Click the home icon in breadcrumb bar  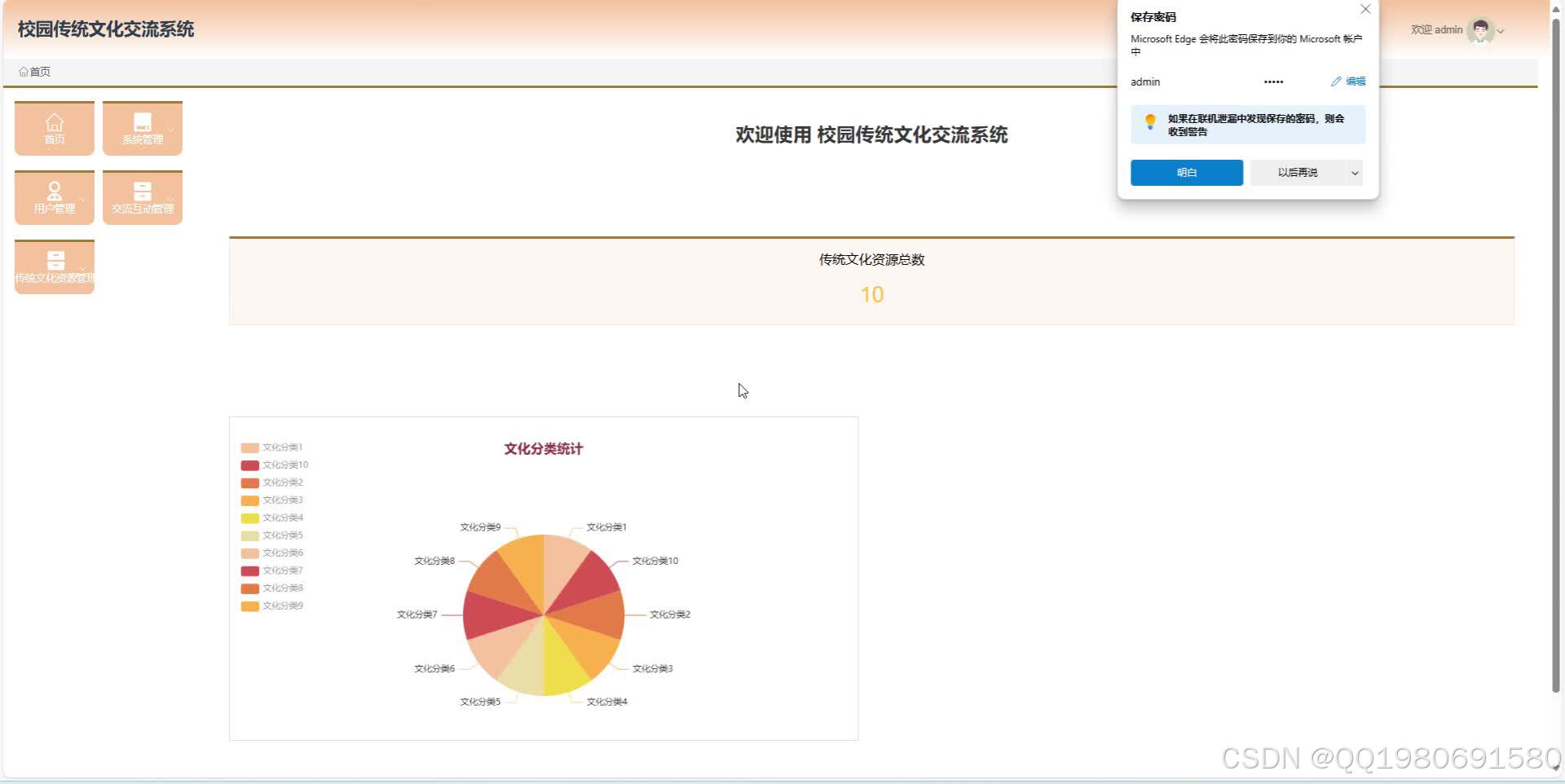pos(24,71)
